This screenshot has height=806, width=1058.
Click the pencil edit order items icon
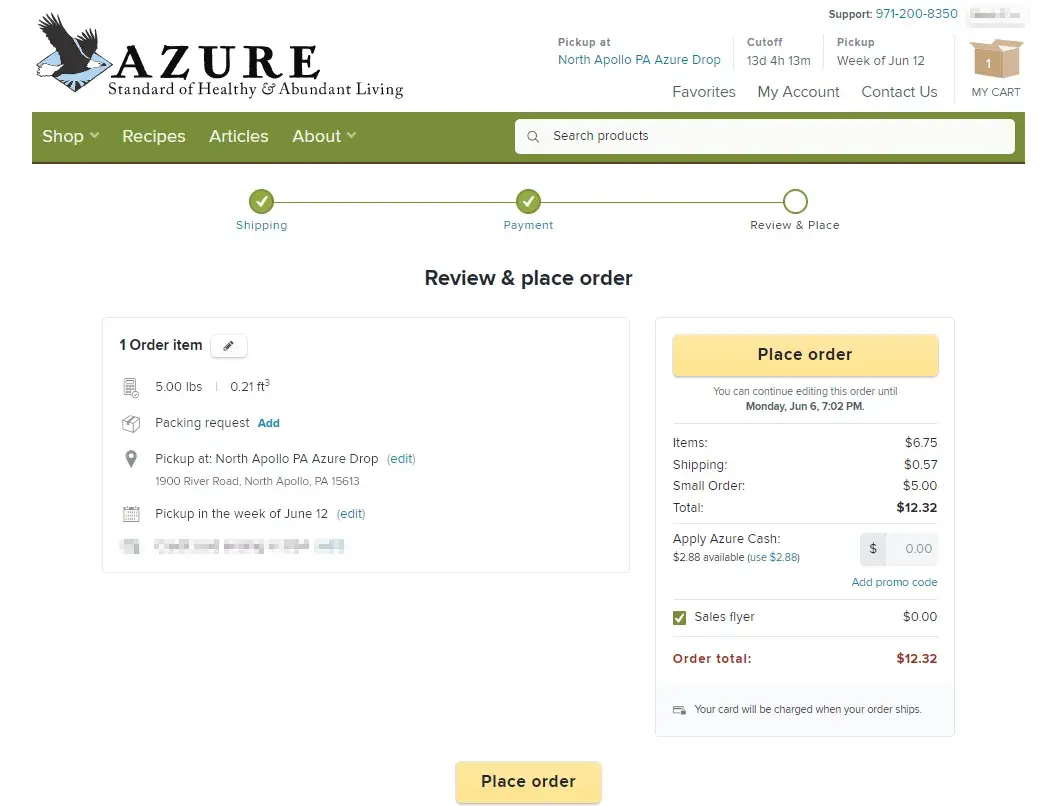(229, 346)
